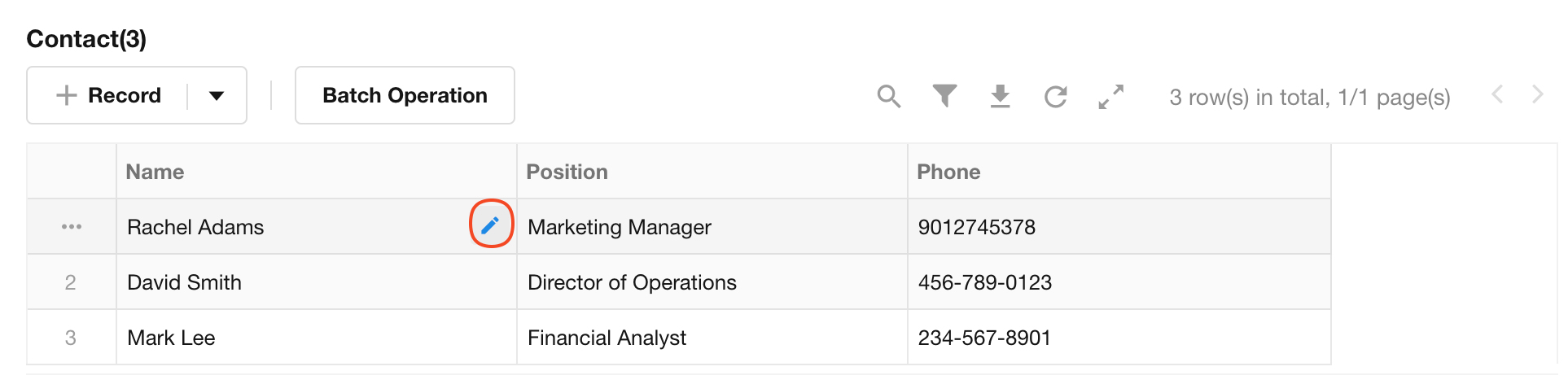Sort by the Name column header
This screenshot has width=1568, height=384.
155,172
